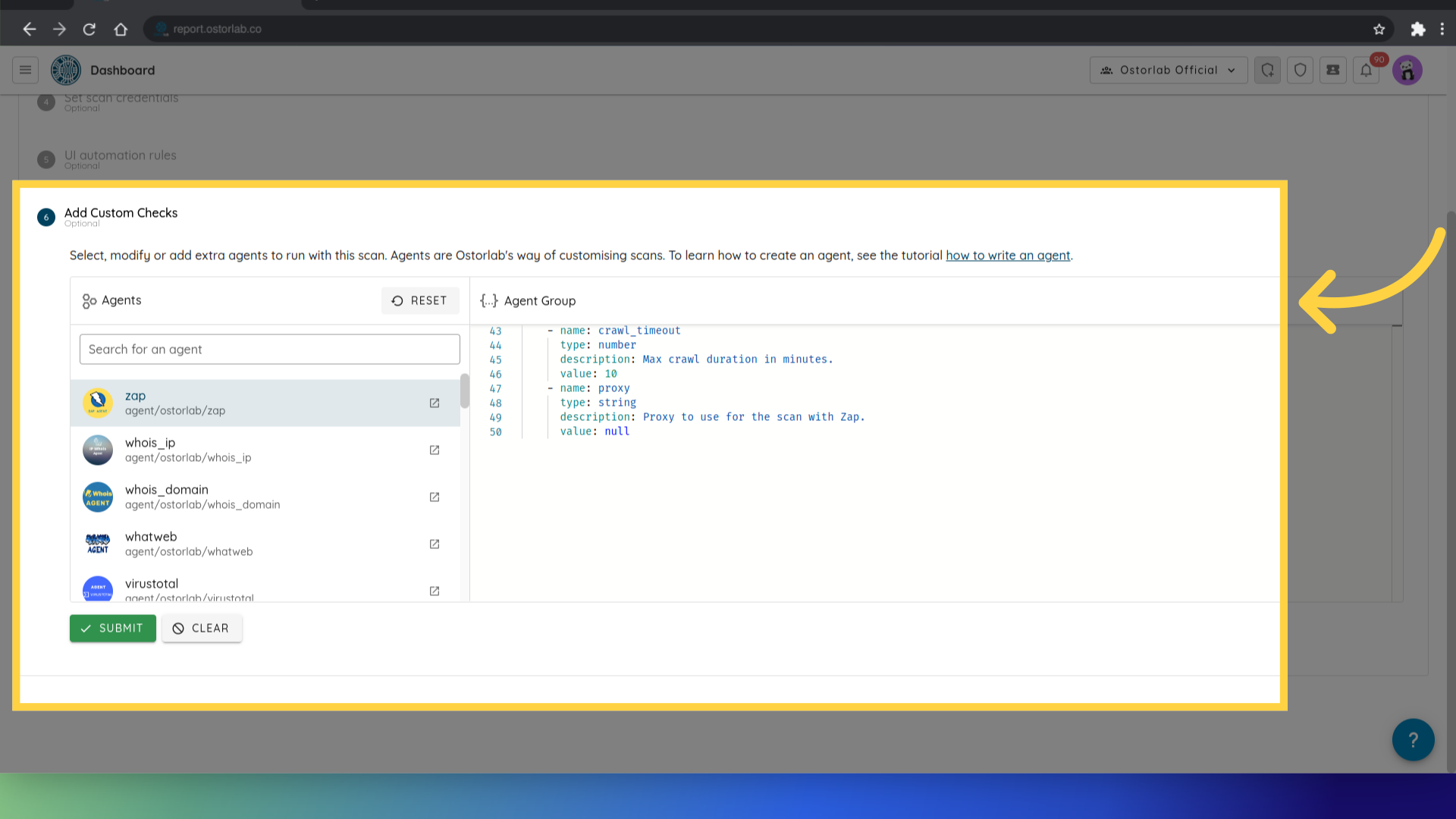Click the notifications bell icon
Viewport: 1456px width, 819px height.
pos(1366,71)
